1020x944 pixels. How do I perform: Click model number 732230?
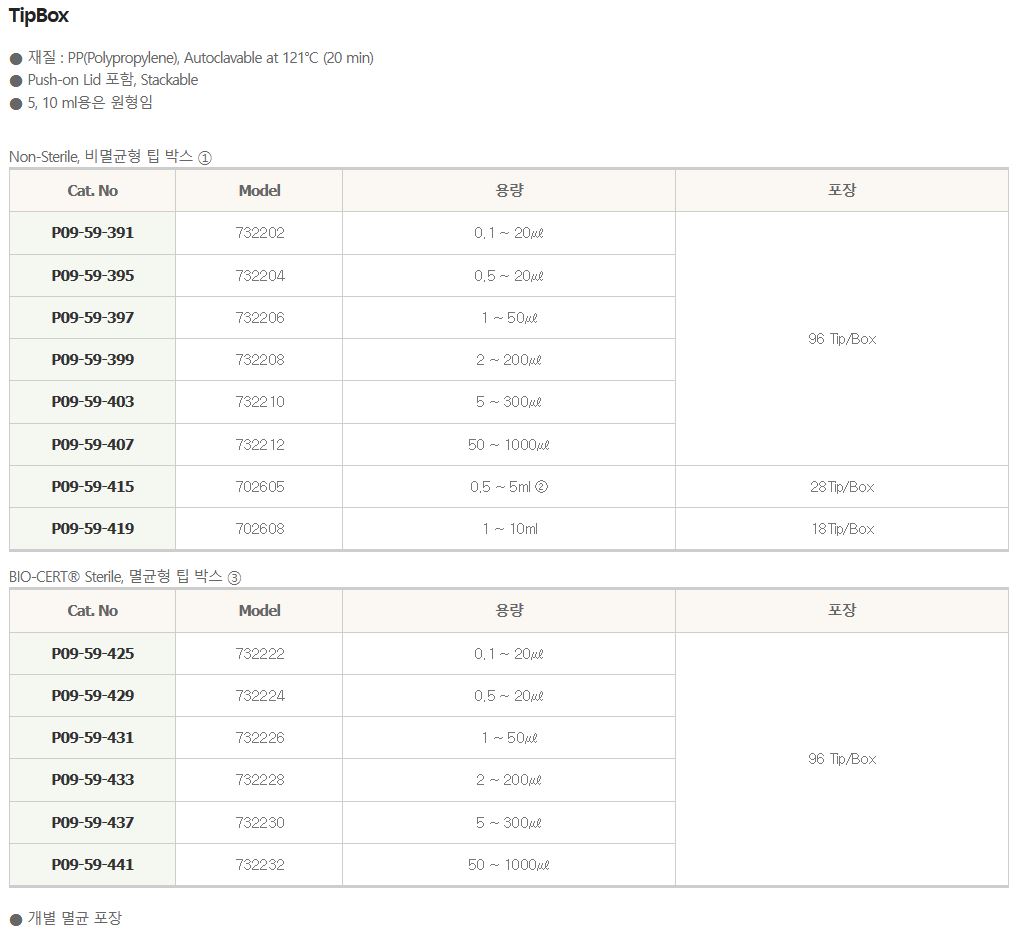point(260,823)
